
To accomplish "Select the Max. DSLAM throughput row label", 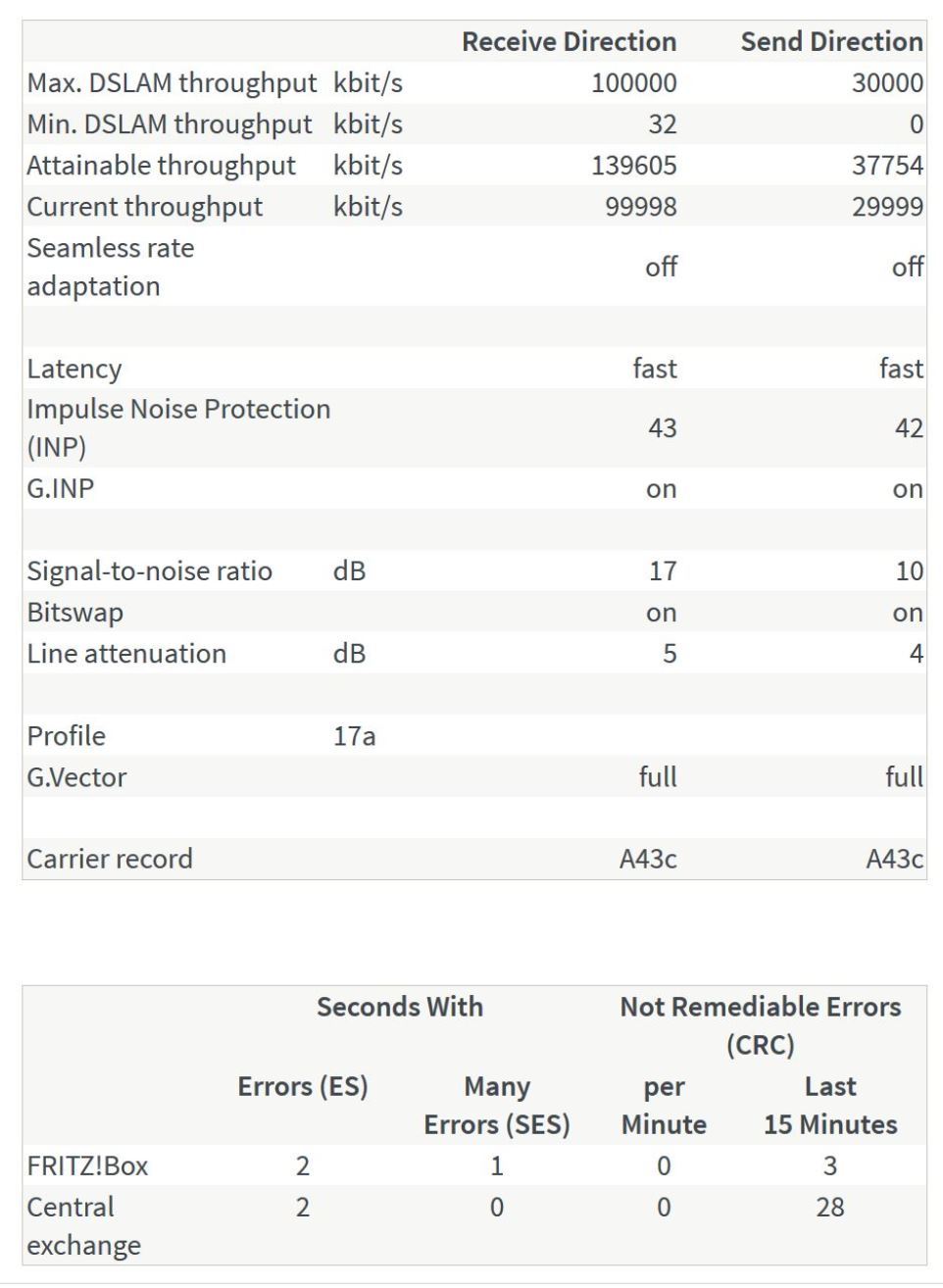I will coord(172,83).
